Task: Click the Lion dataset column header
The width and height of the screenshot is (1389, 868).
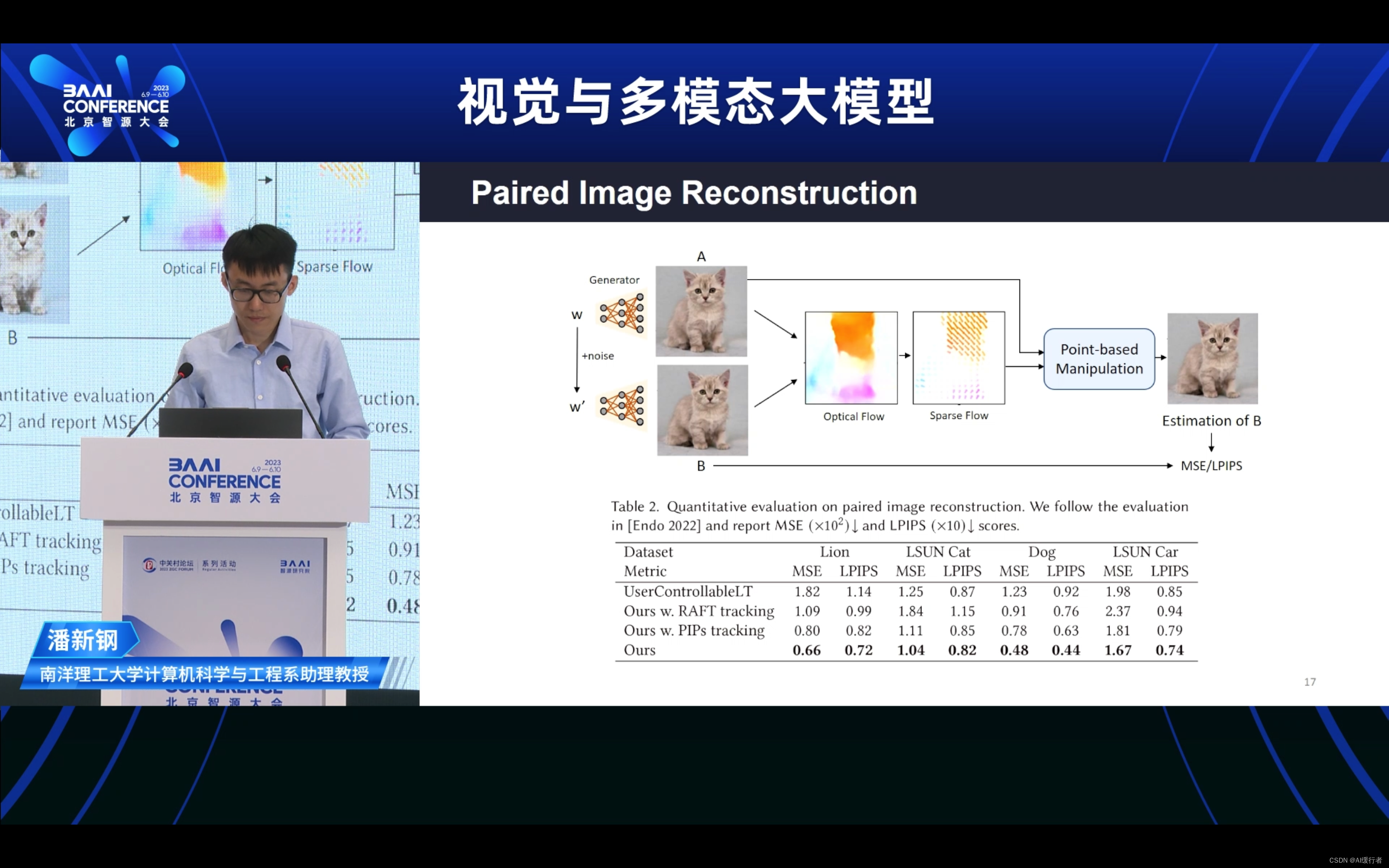Action: [x=834, y=552]
